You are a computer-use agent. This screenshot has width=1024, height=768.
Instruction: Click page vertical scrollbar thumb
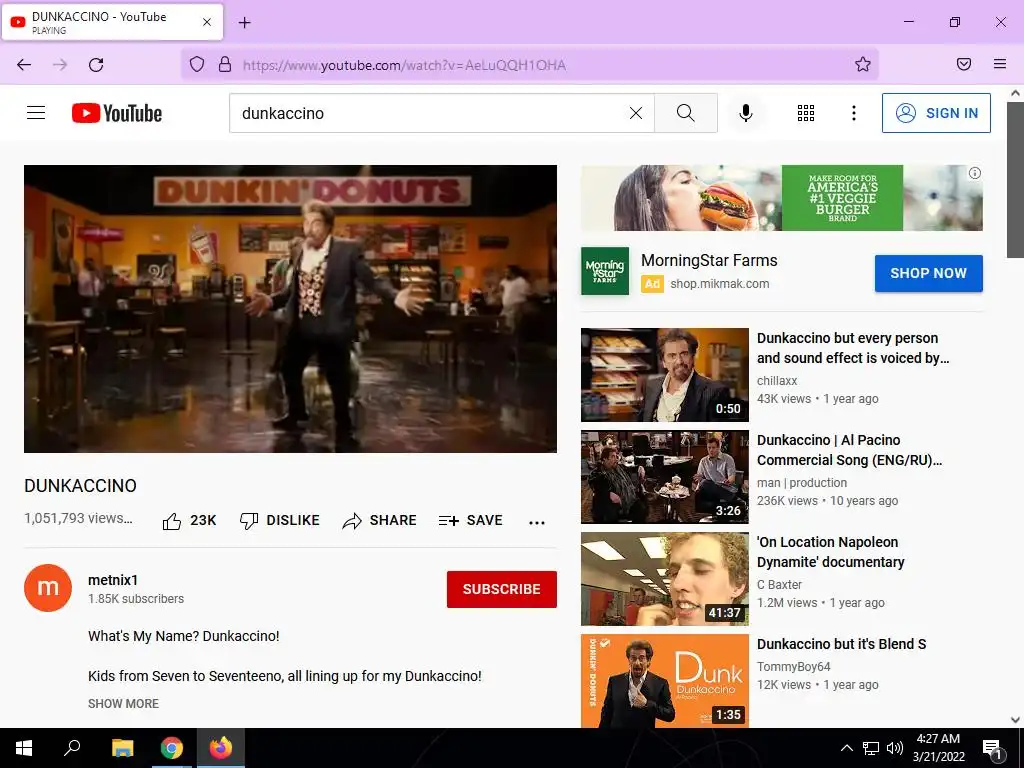pyautogui.click(x=1015, y=180)
